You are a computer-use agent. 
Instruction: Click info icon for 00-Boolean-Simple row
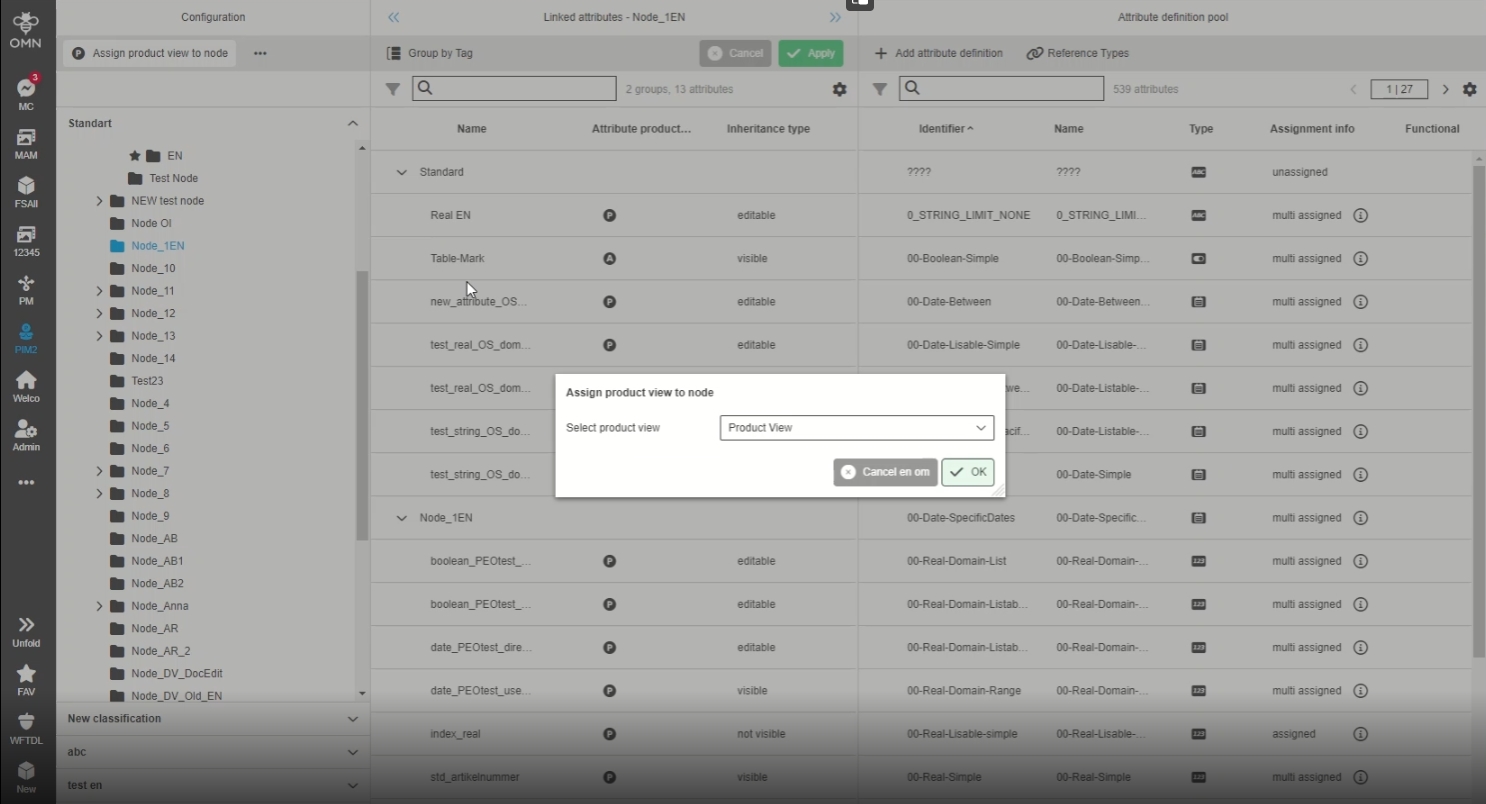click(1360, 258)
